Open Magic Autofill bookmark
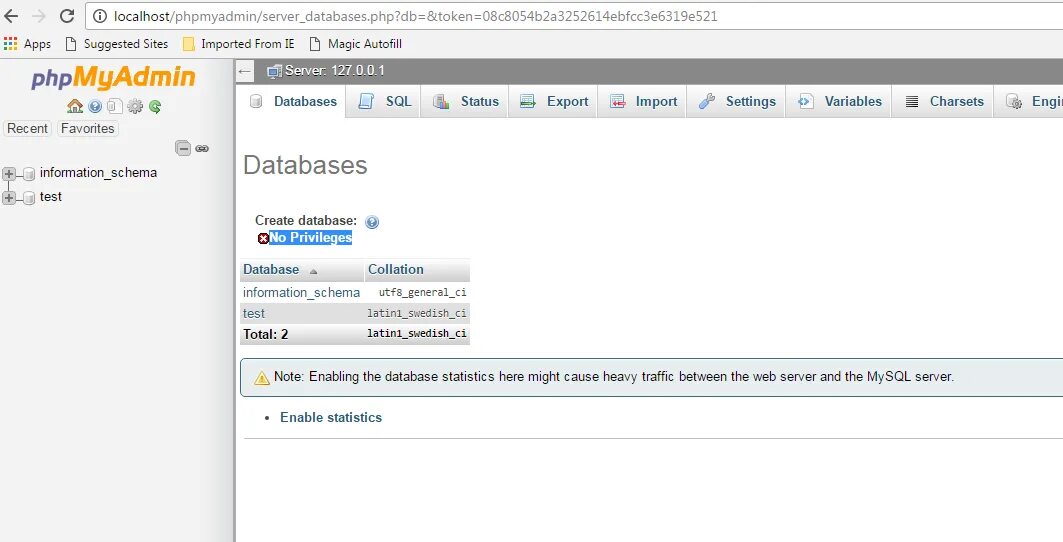The image size is (1063, 542). pos(356,44)
